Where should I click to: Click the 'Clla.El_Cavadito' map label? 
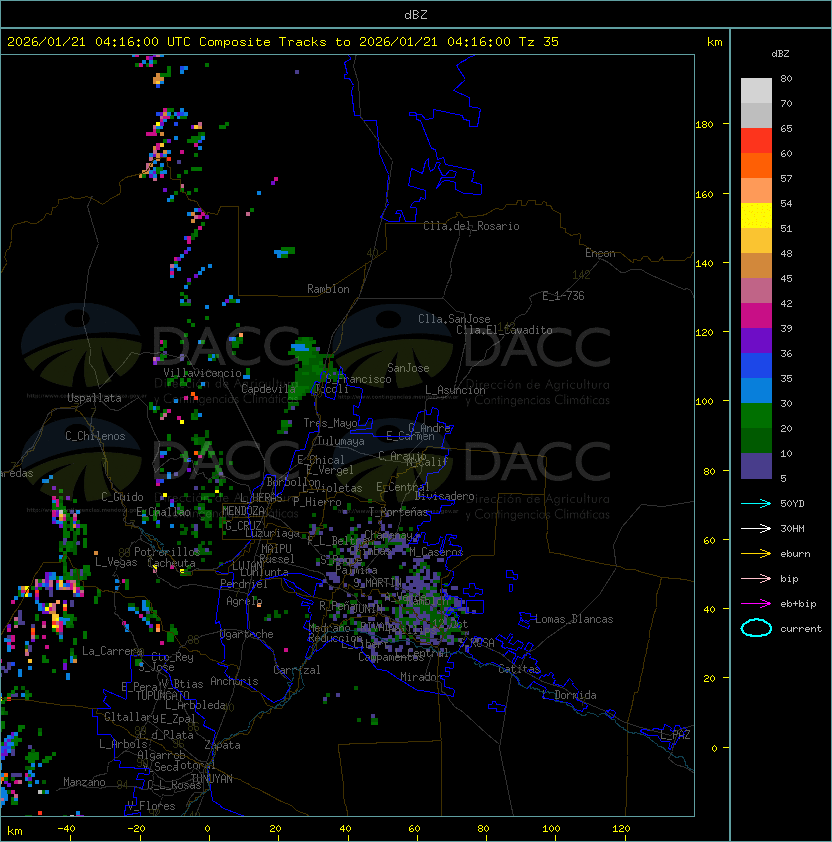click(x=504, y=330)
